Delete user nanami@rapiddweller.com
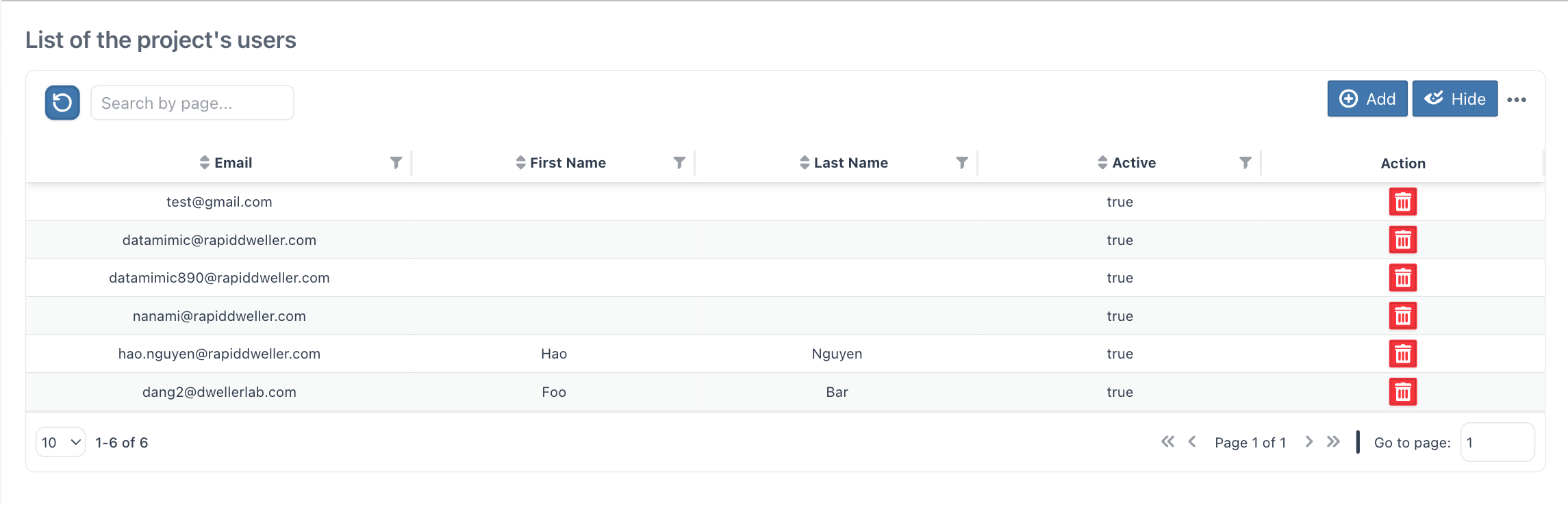This screenshot has height=505, width=1568. click(x=1403, y=316)
